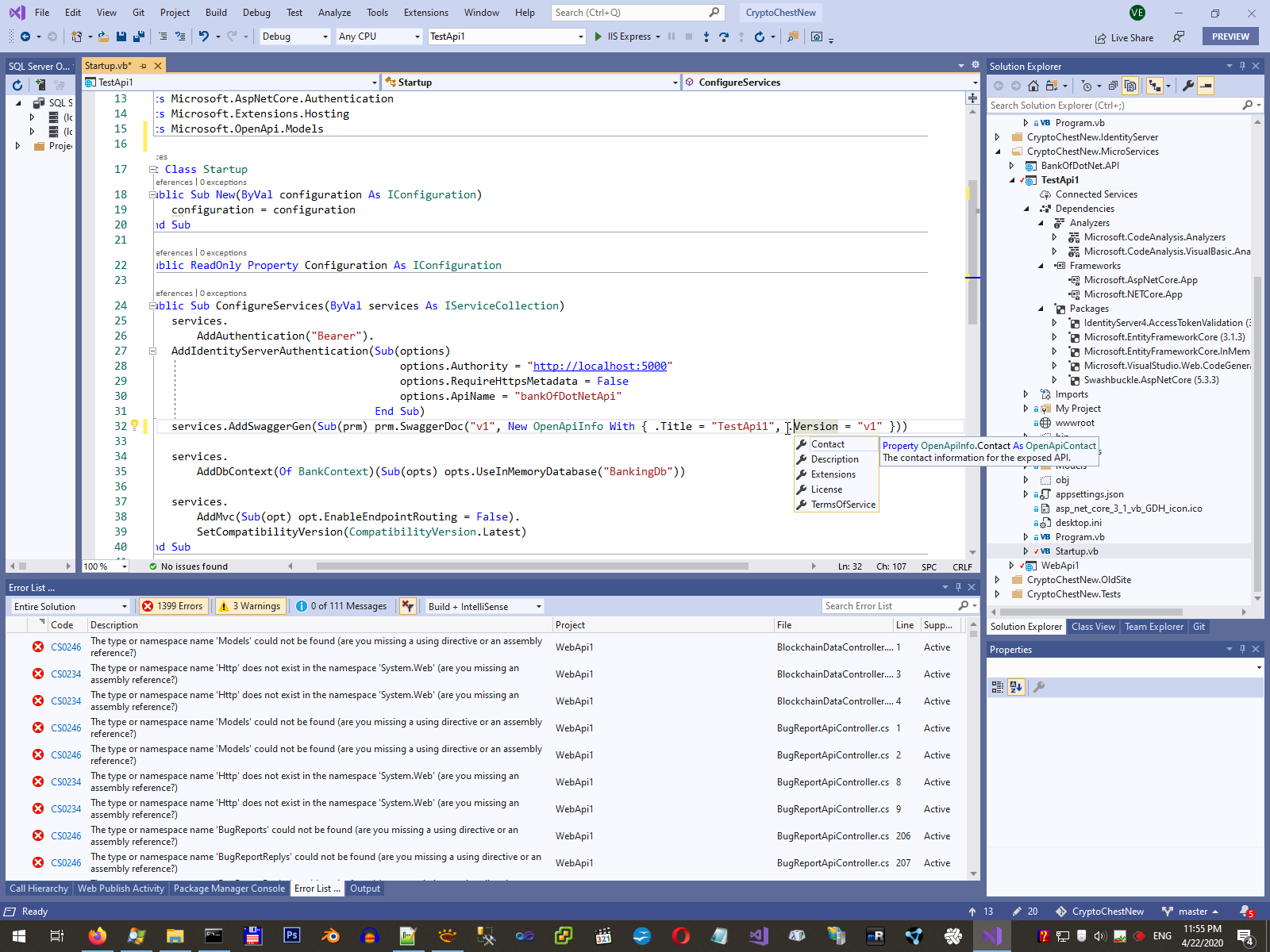
Task: Select Description from the IntelliSense list
Action: (834, 459)
